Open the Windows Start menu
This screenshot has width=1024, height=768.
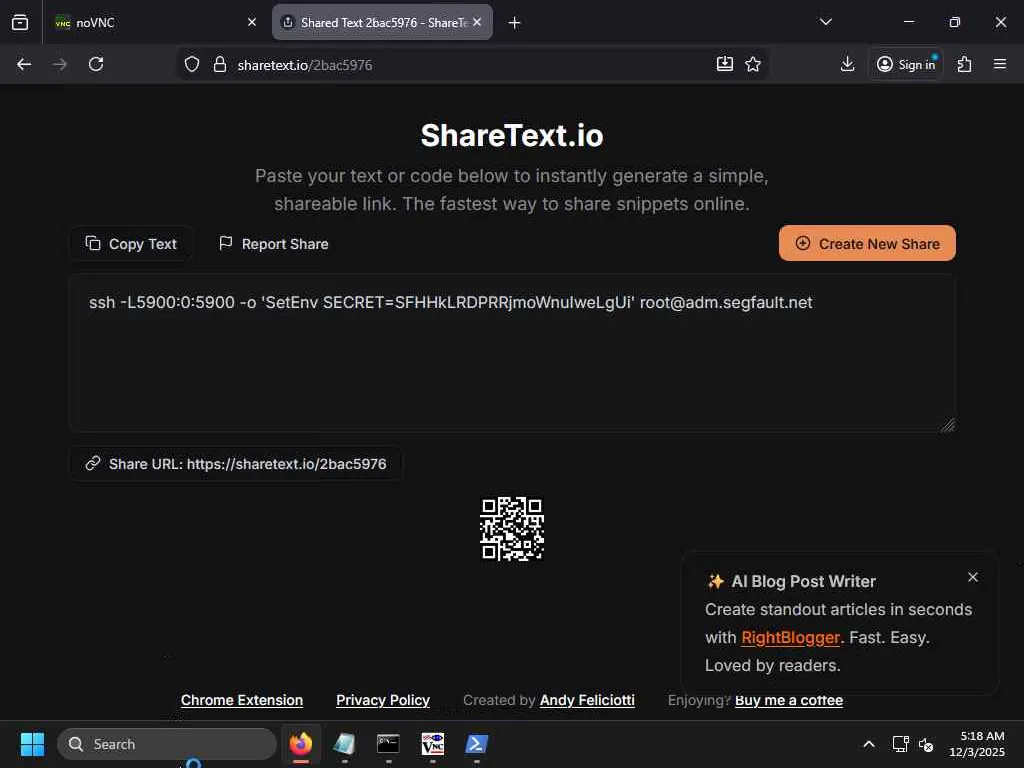[x=32, y=744]
